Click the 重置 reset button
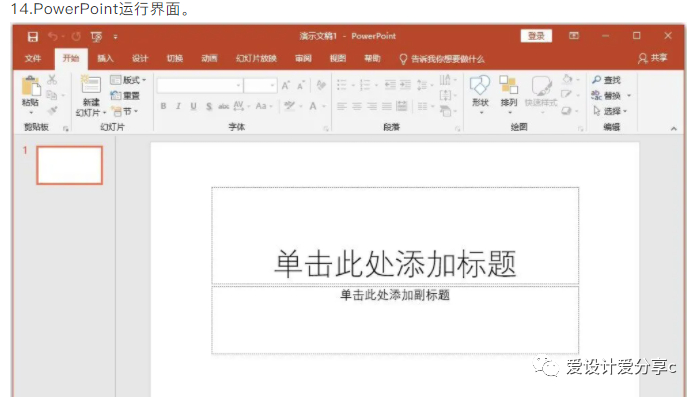 click(x=125, y=95)
